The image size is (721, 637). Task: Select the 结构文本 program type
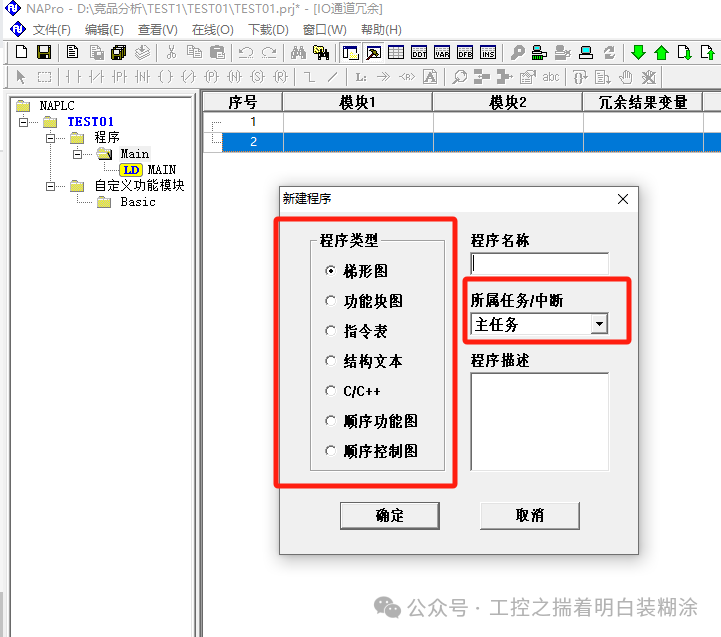330,361
